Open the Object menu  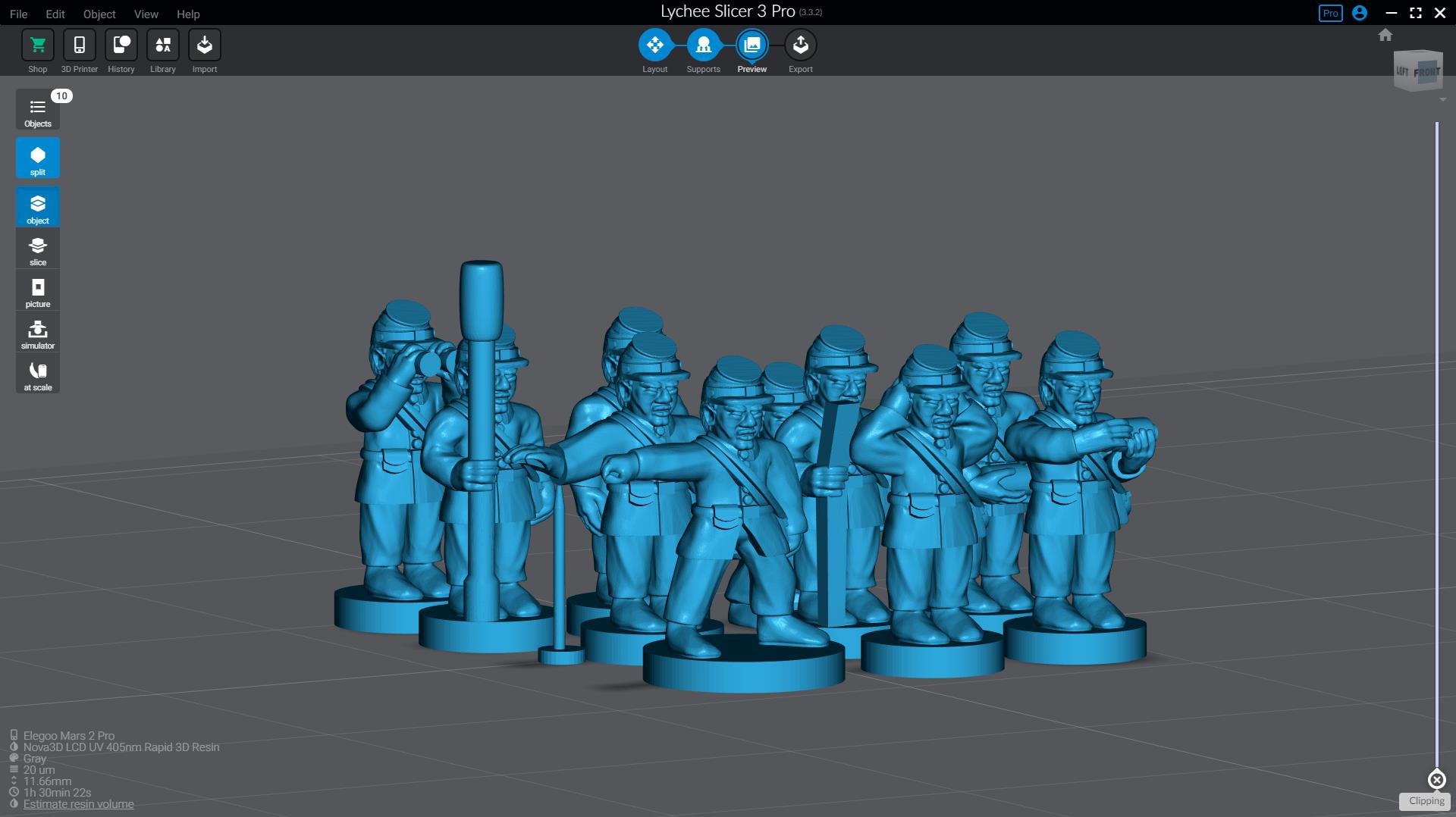(99, 14)
